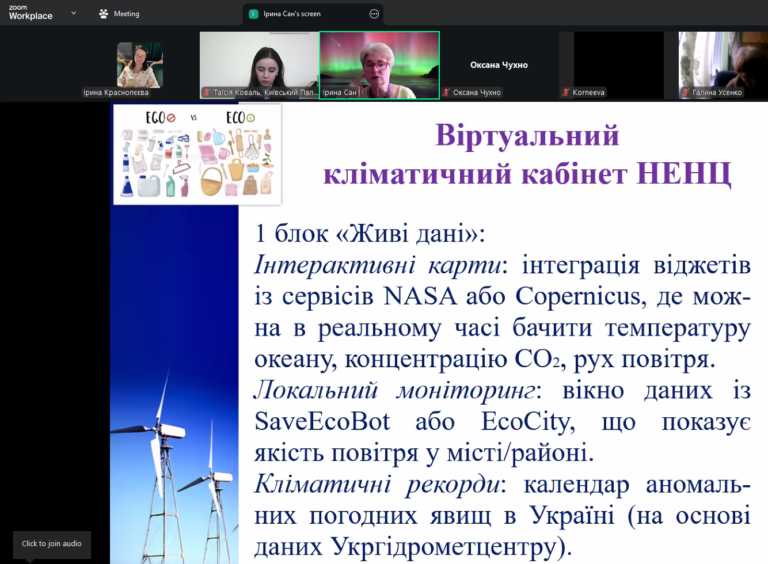The height and width of the screenshot is (564, 768).
Task: Expand the dropdown chevron beside Zoom Workplace
Action: [x=73, y=13]
